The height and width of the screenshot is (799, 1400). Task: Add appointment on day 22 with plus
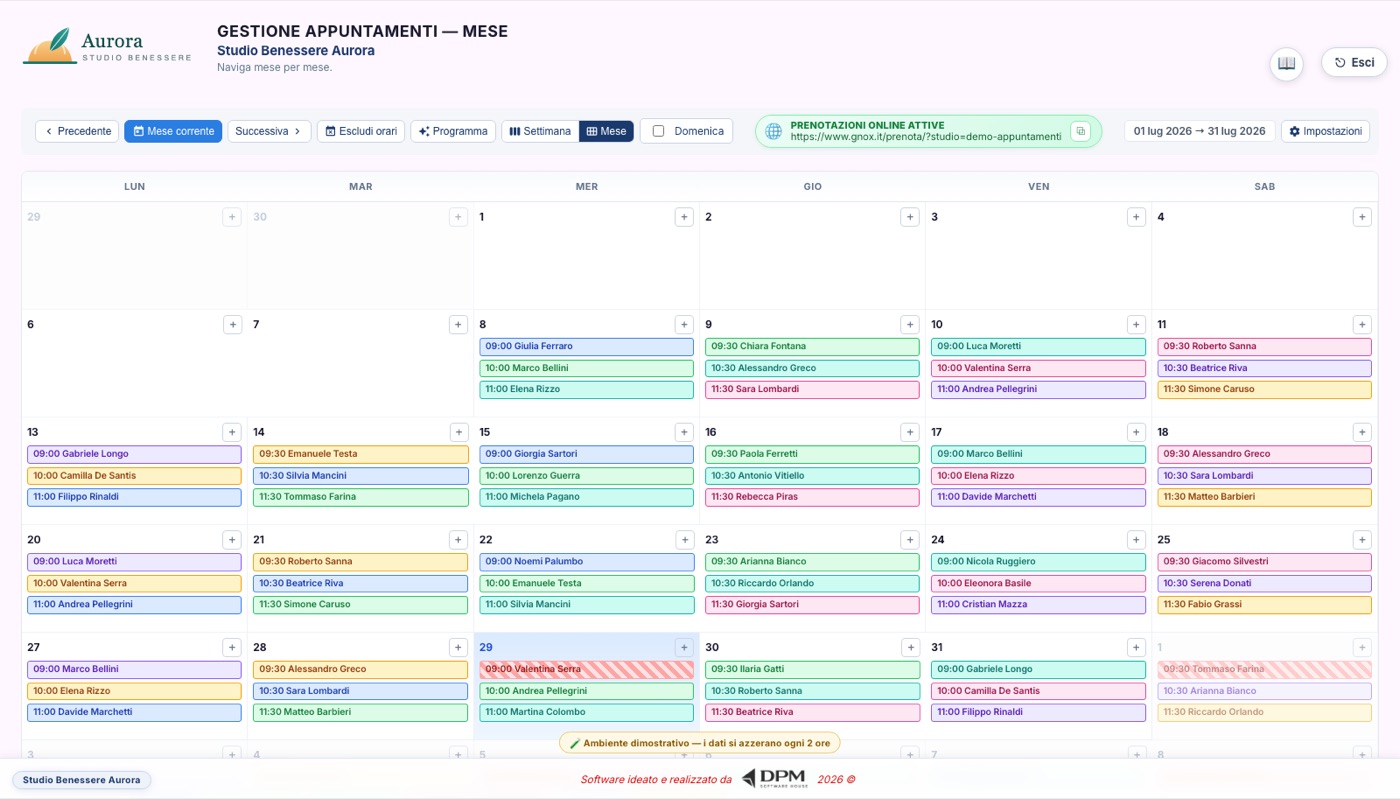tap(684, 540)
